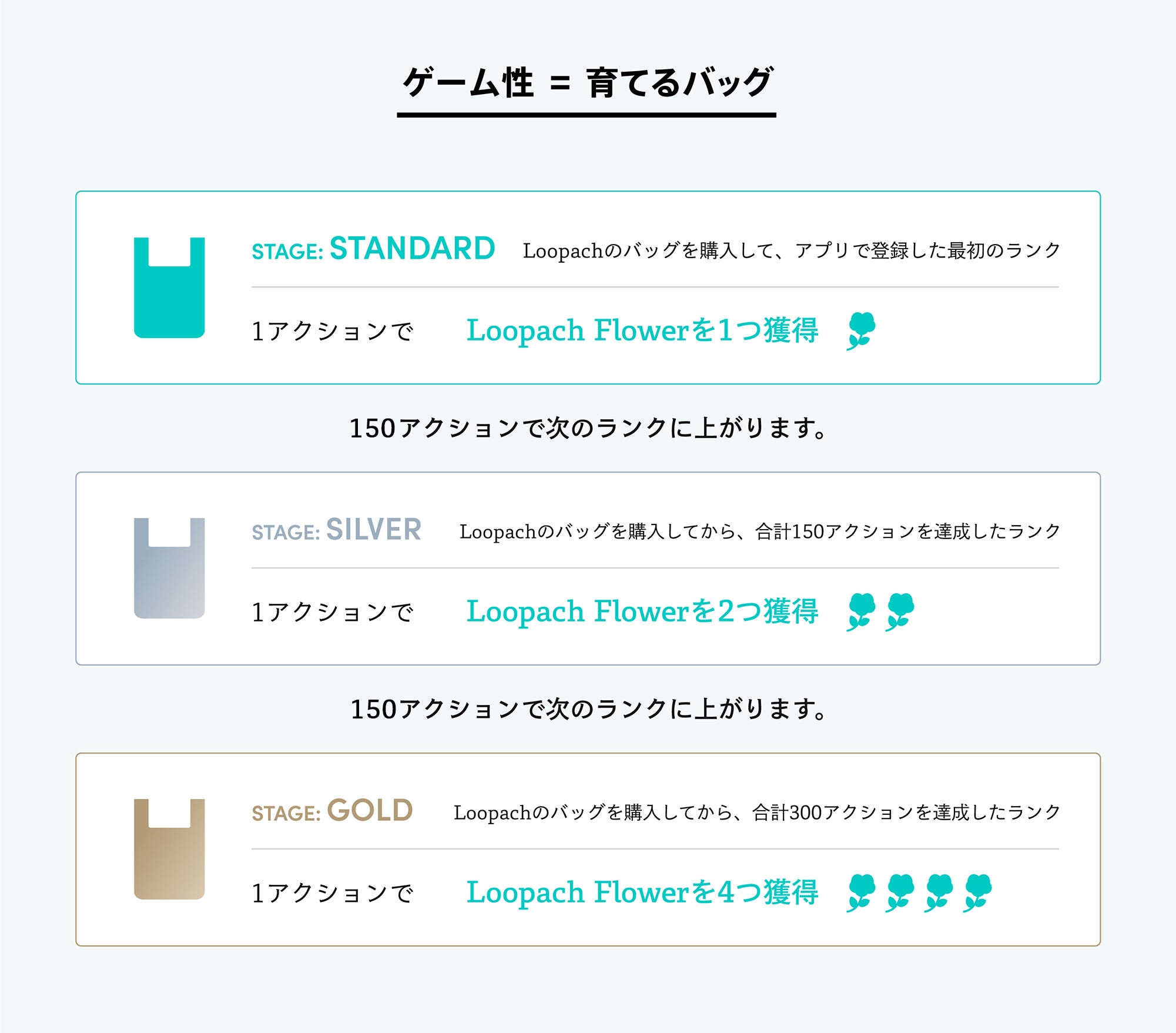This screenshot has height=1033, width=1176.
Task: Click the STAGE: STANDARD heading
Action: point(373,249)
